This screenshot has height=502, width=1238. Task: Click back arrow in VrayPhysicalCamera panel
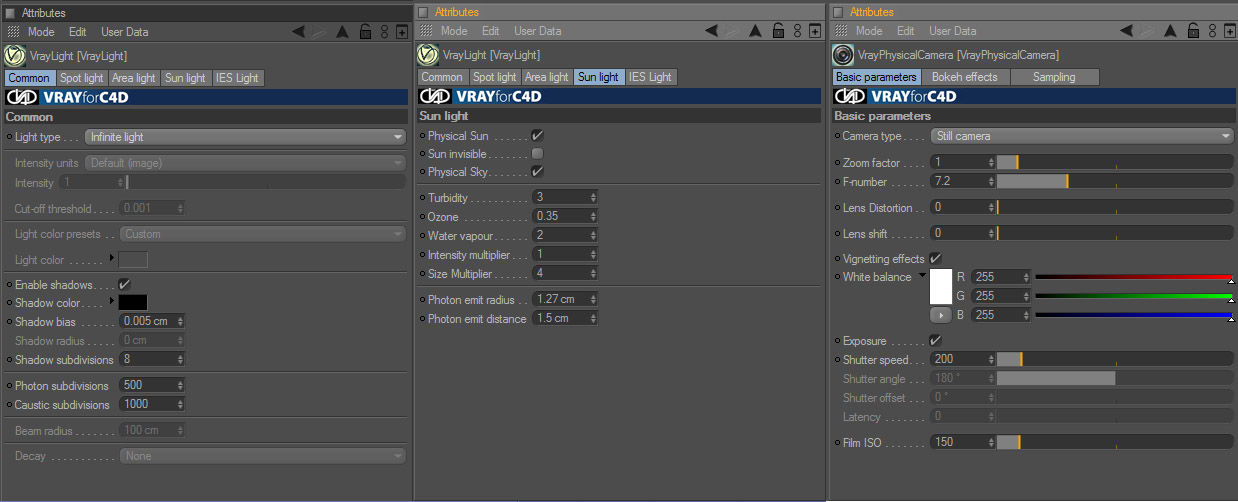click(1128, 32)
